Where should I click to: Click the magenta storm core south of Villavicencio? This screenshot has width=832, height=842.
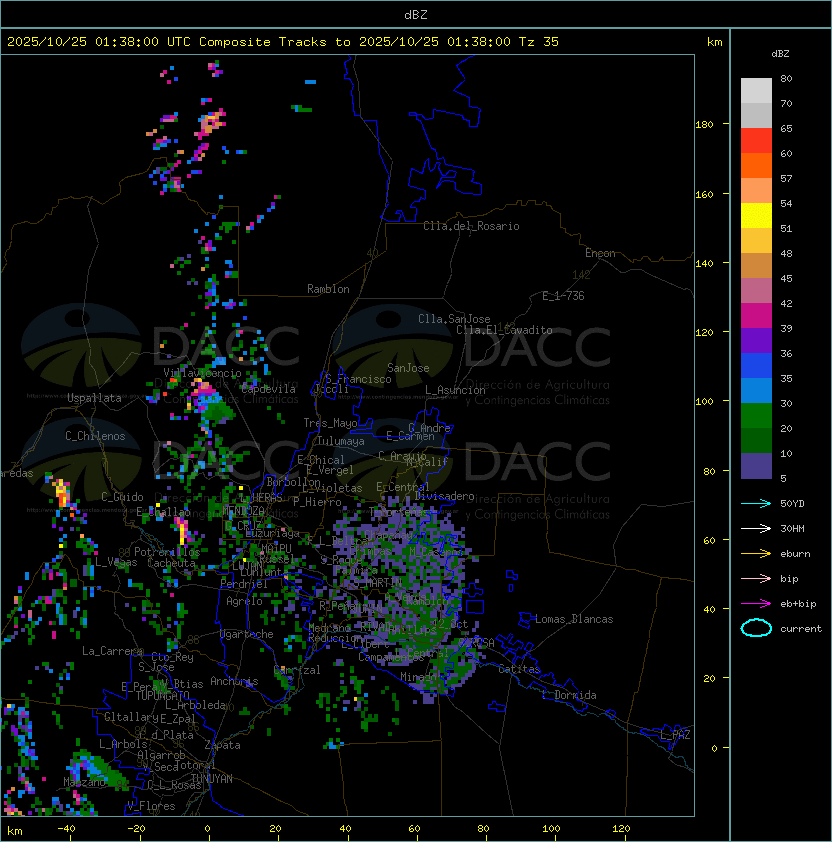204,388
